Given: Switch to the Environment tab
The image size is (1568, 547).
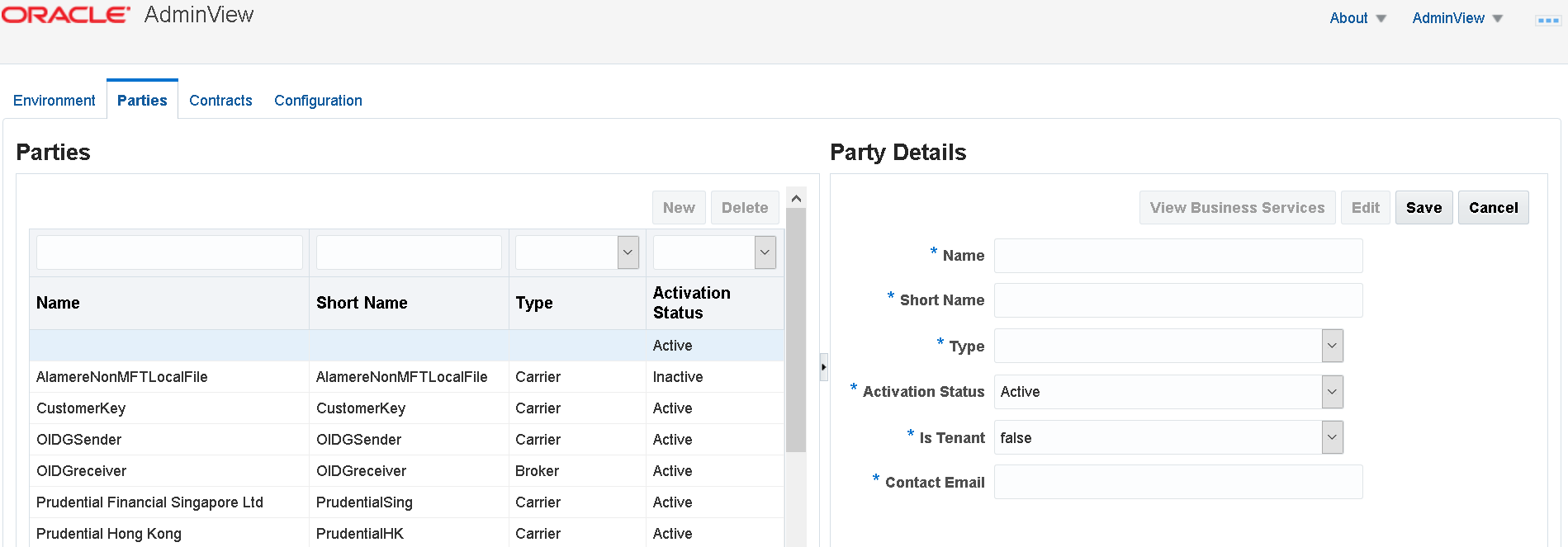Looking at the screenshot, I should [x=54, y=101].
